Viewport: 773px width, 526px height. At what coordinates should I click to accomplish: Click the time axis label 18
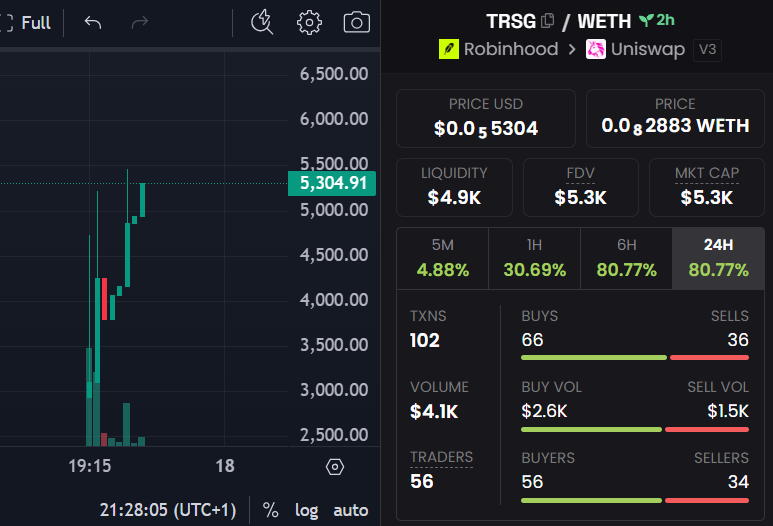(x=225, y=466)
